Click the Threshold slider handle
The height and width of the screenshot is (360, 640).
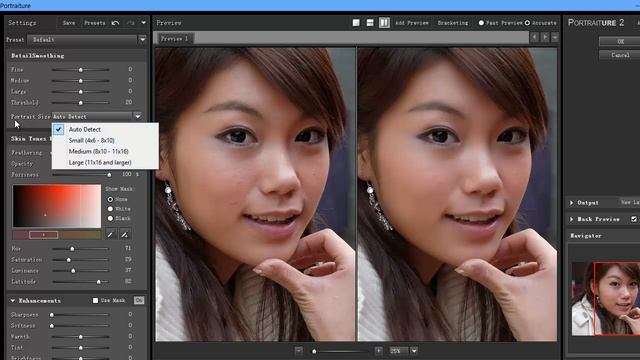(81, 102)
